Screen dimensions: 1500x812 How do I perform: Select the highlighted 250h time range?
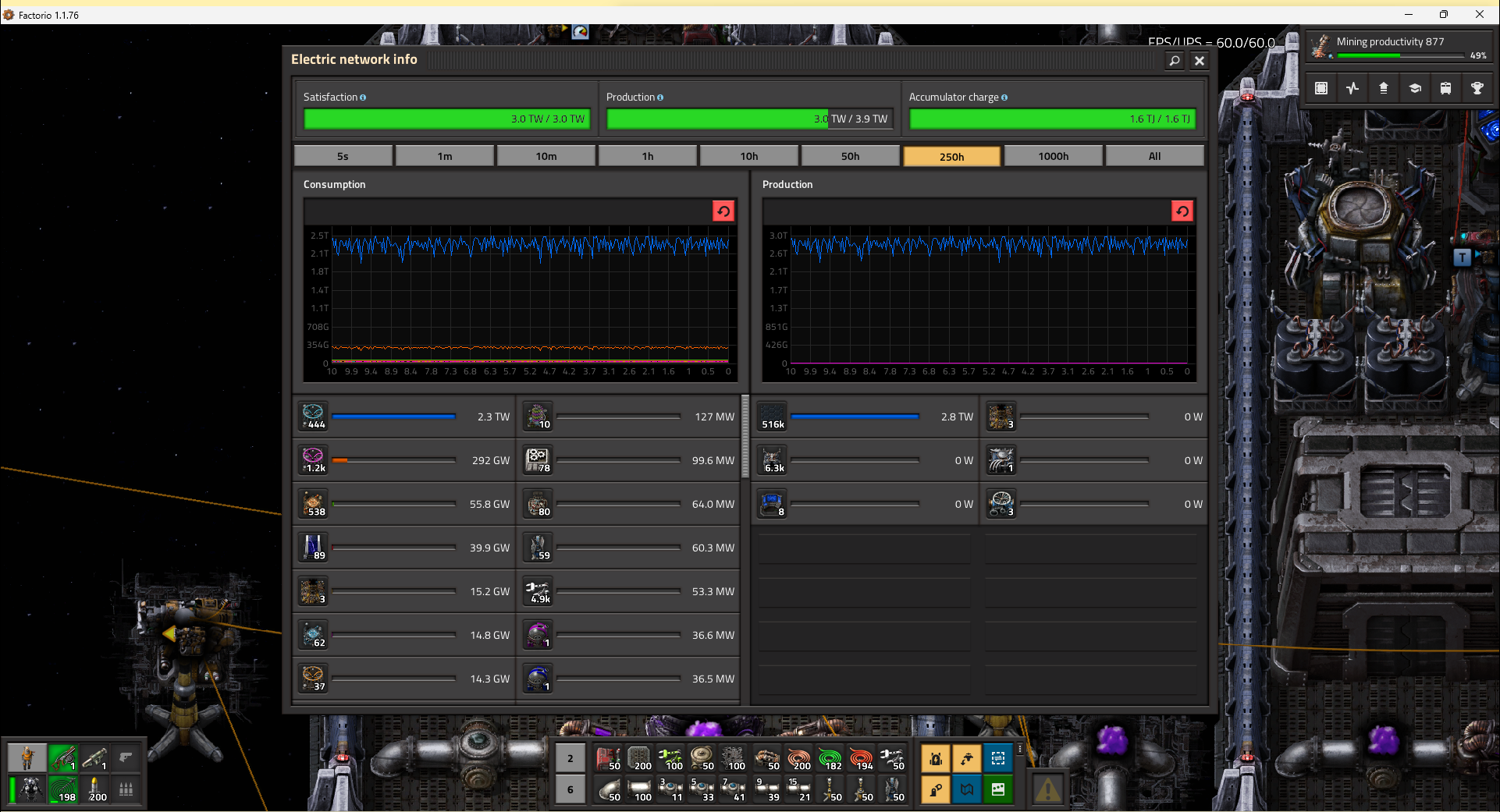tap(952, 156)
